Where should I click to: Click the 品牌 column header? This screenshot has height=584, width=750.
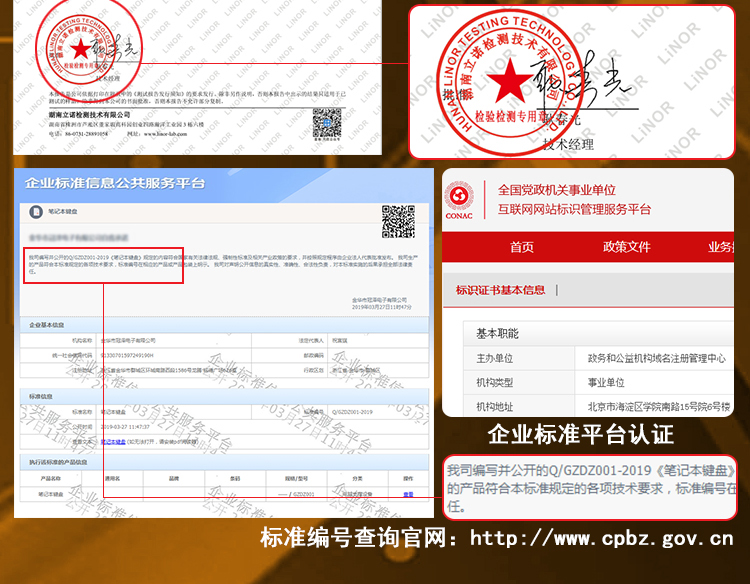coord(174,478)
